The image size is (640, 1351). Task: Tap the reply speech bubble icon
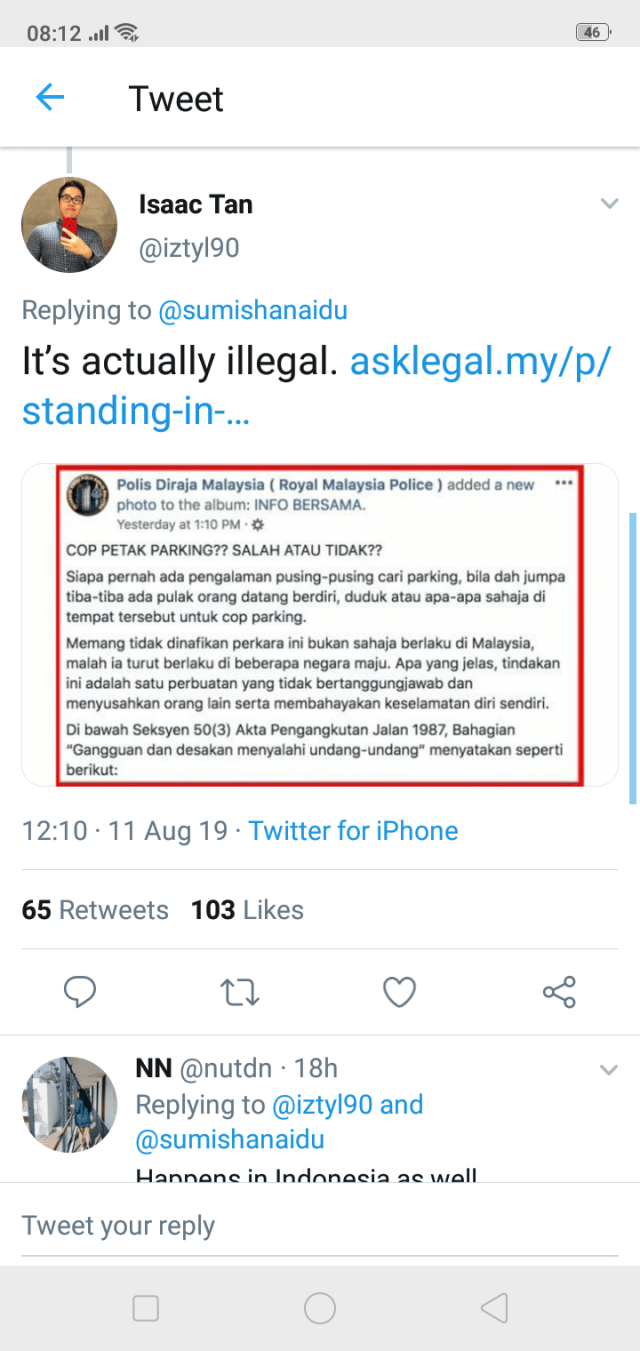coord(79,991)
